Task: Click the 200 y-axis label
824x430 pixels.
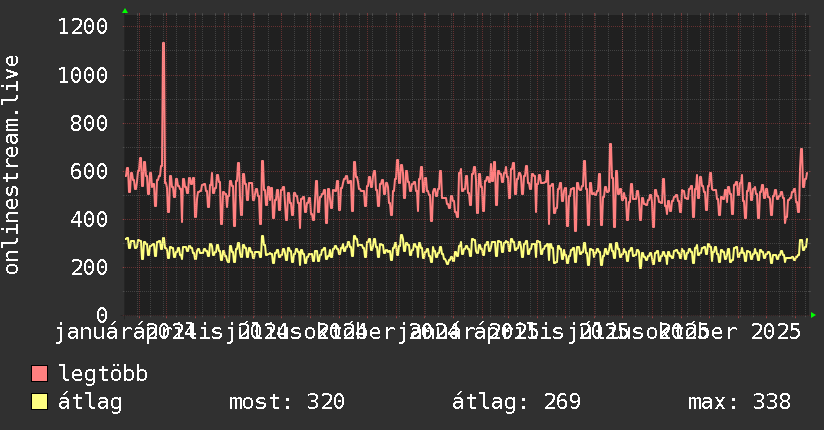Action: pos(89,268)
